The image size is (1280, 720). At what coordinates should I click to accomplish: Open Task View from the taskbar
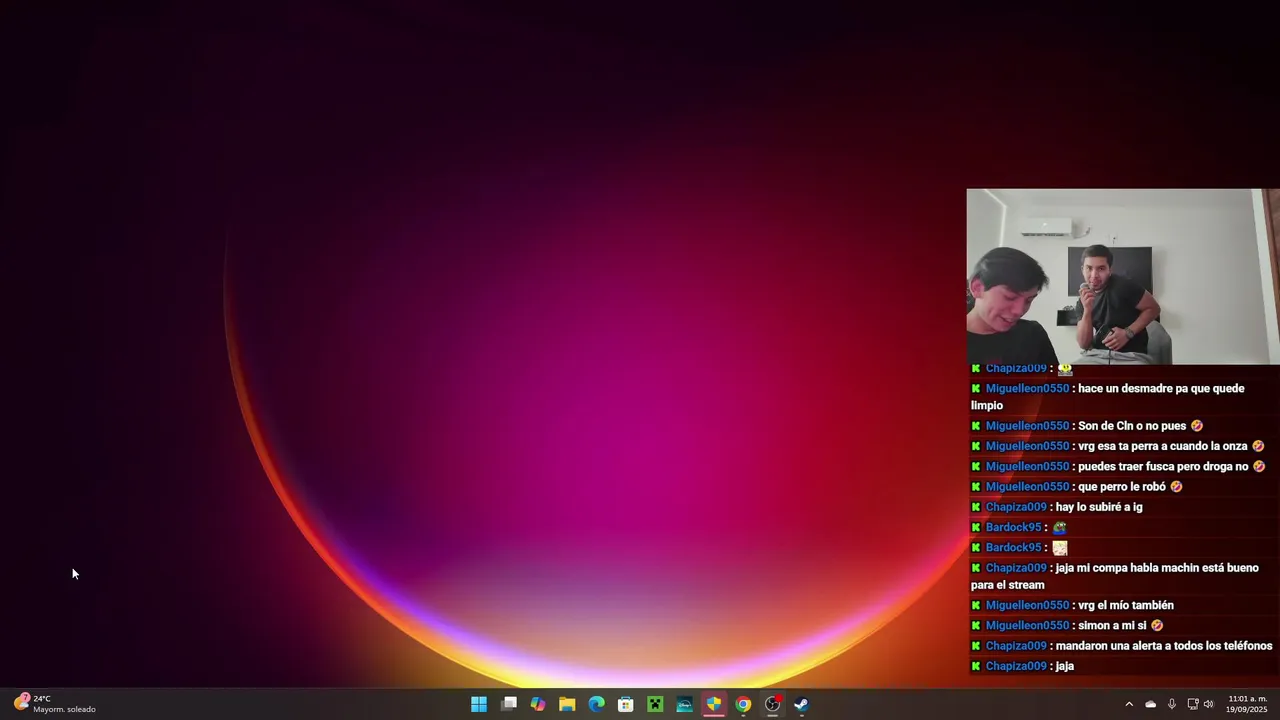click(509, 704)
